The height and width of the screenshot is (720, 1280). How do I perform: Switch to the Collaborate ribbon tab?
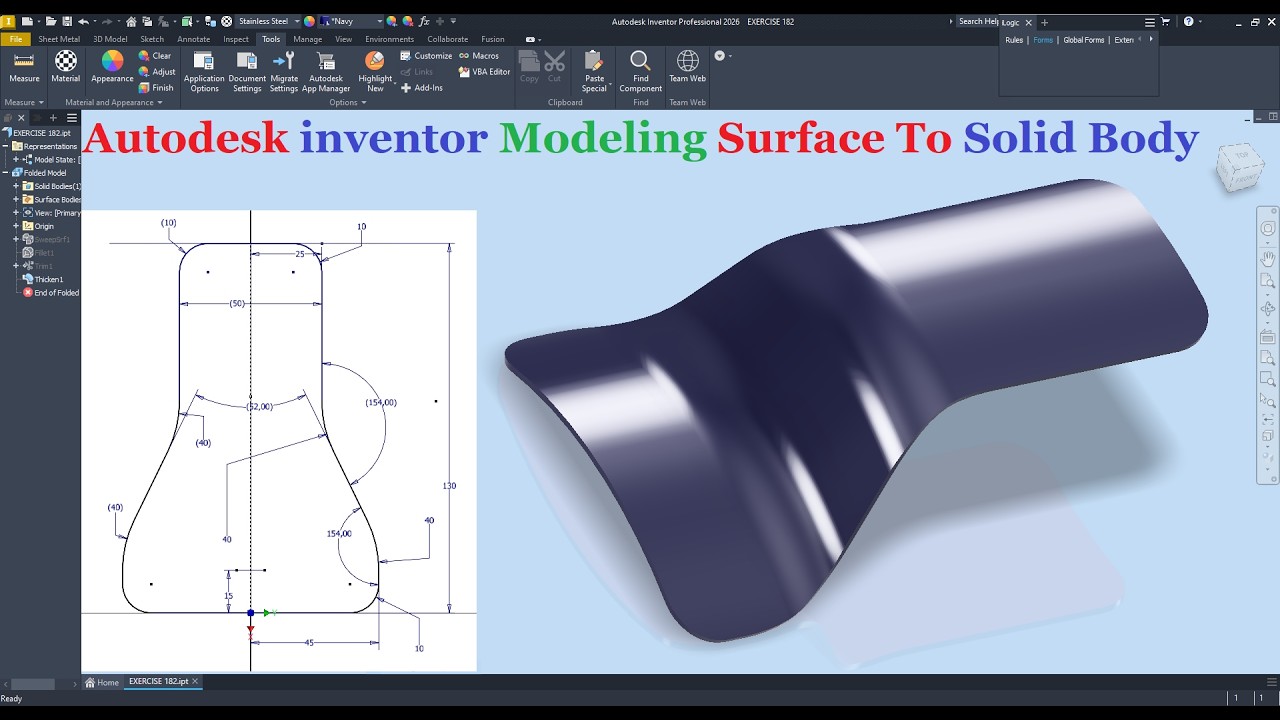(x=447, y=39)
